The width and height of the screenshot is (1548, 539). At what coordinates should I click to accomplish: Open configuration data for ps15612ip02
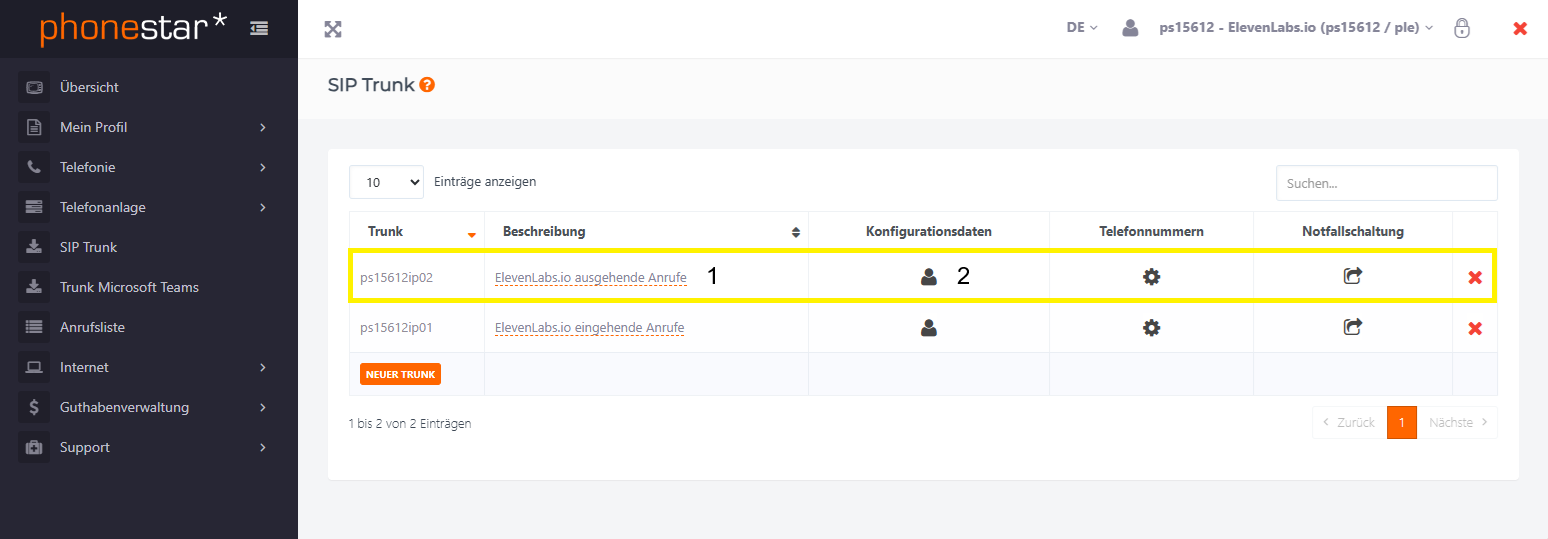click(929, 277)
